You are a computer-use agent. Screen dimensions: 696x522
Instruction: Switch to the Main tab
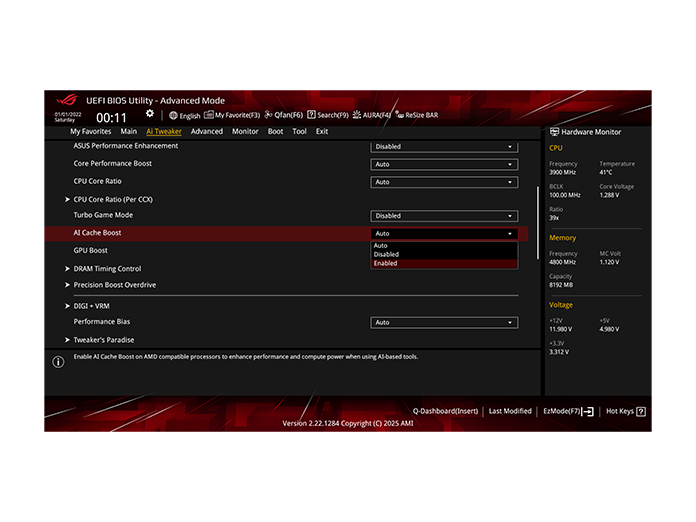[x=129, y=131]
